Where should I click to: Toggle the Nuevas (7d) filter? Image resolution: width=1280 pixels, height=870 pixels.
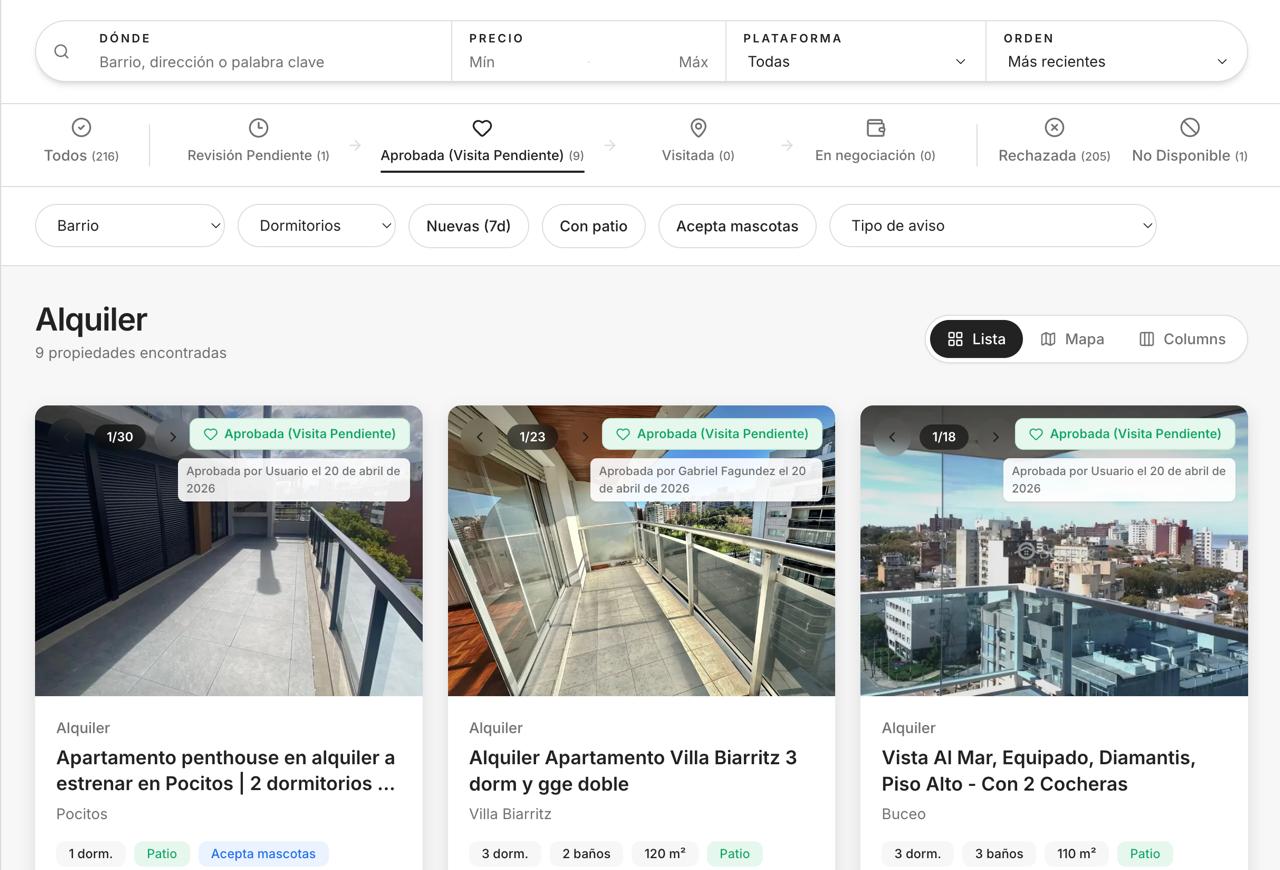point(468,226)
